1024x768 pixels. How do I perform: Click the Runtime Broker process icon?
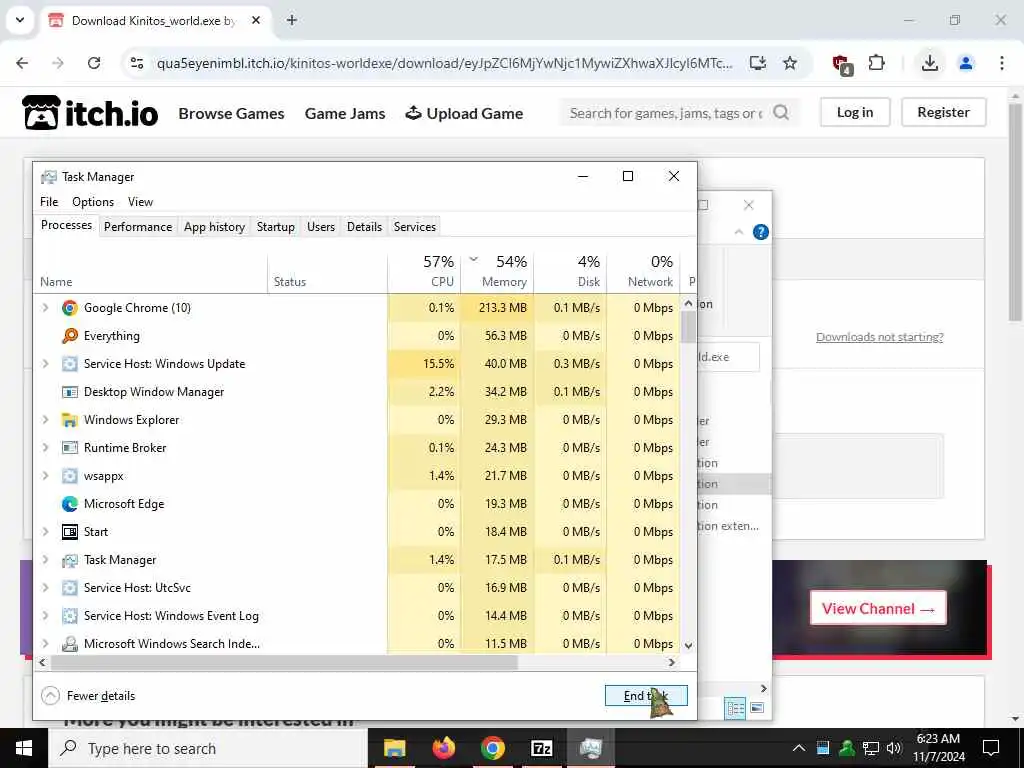(70, 448)
